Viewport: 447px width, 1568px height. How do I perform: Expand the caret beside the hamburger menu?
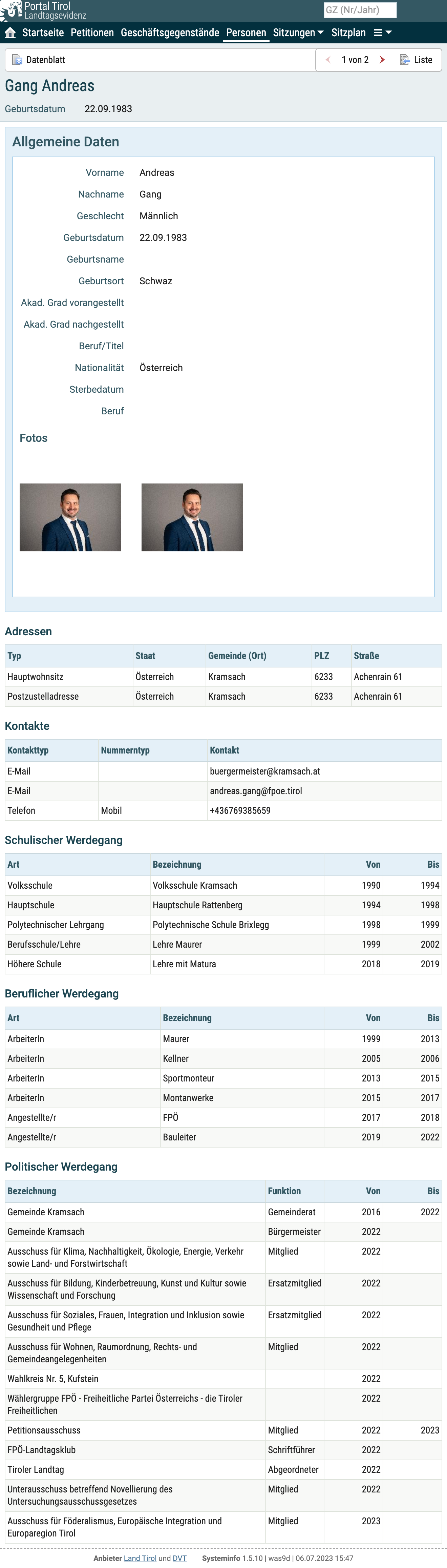click(389, 33)
